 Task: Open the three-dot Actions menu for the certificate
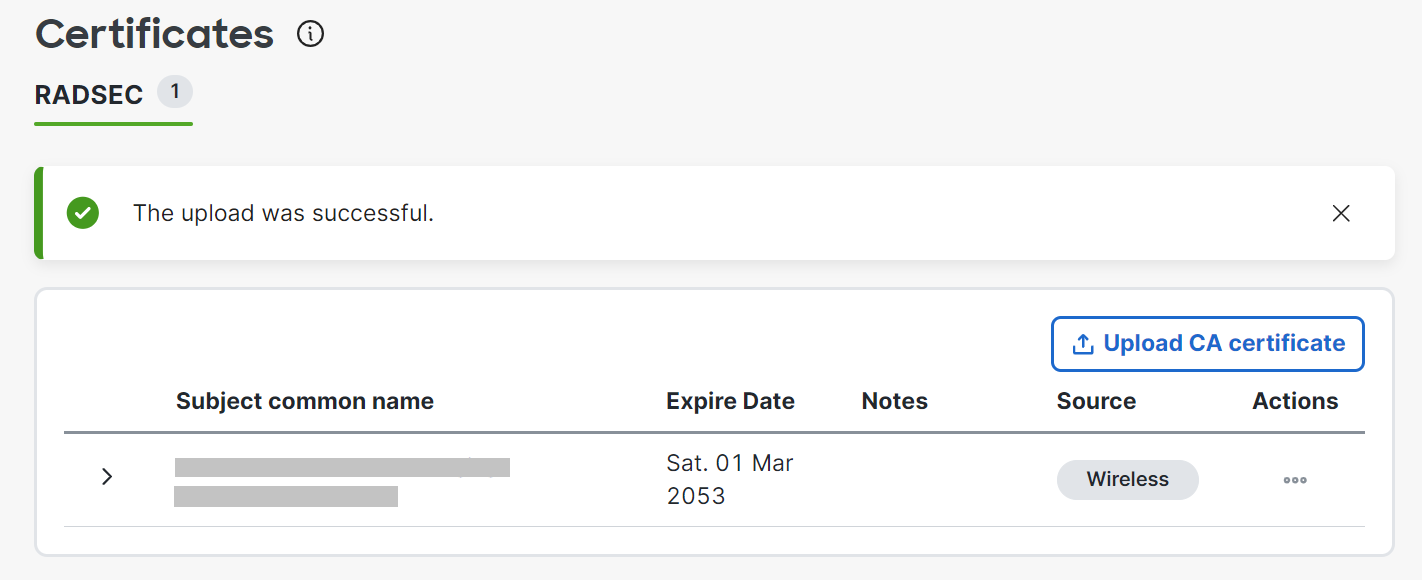(1295, 480)
